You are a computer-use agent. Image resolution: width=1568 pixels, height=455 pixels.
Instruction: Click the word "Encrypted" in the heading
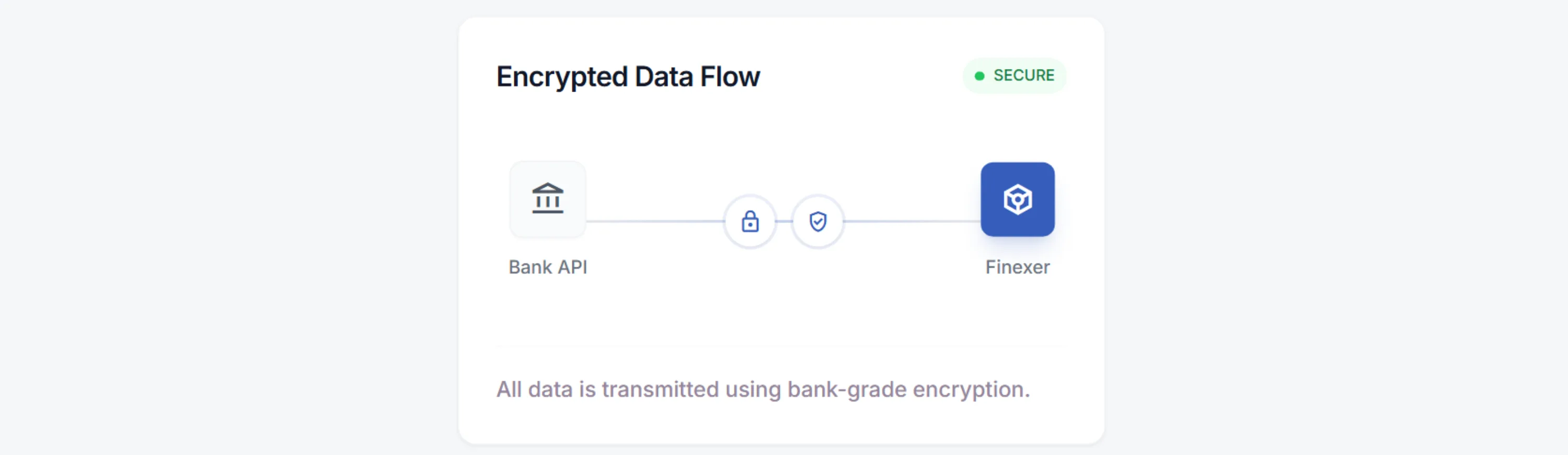[561, 77]
